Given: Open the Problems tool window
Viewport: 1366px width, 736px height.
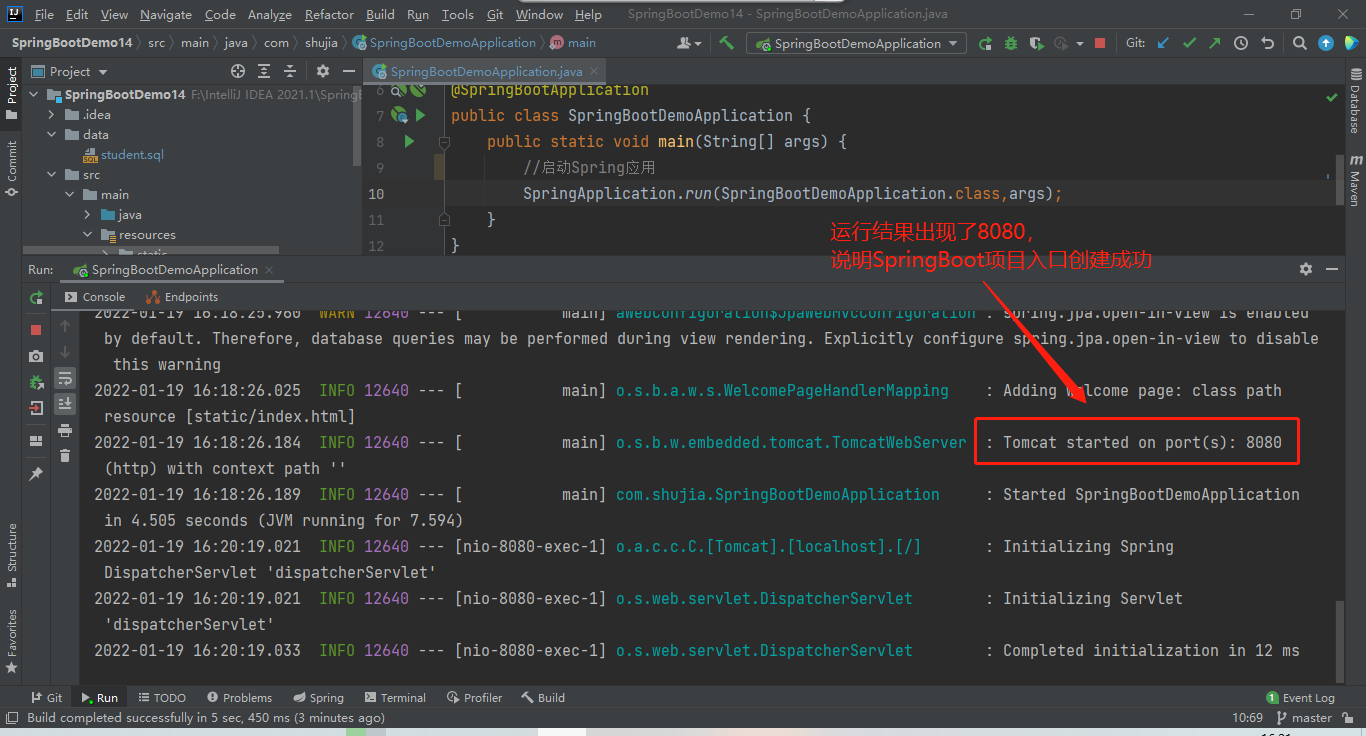Looking at the screenshot, I should [x=239, y=698].
